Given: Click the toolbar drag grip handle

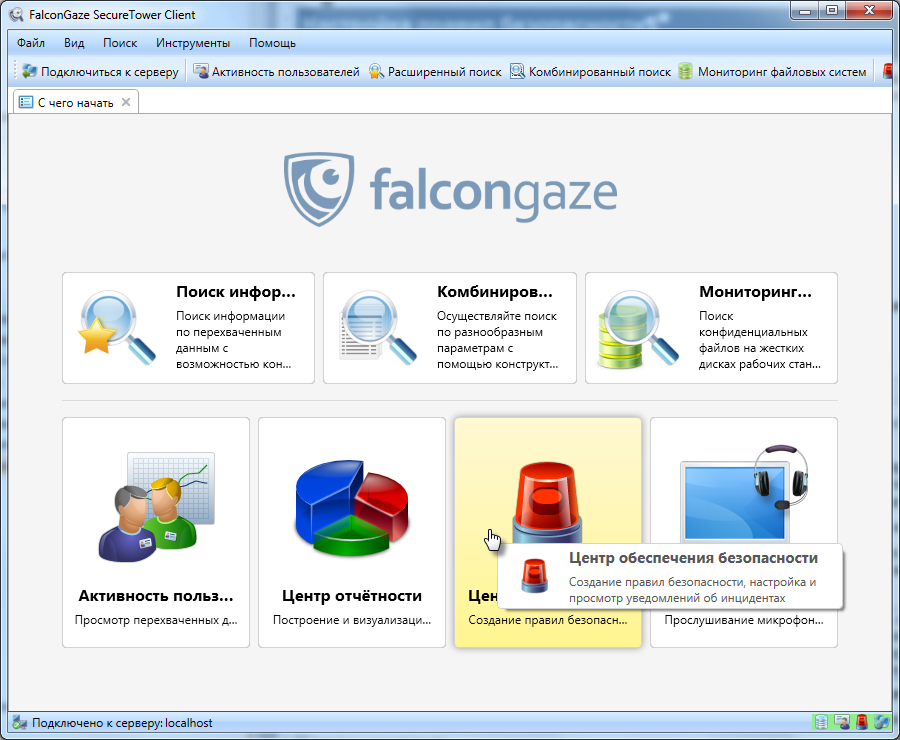Looking at the screenshot, I should (x=15, y=72).
